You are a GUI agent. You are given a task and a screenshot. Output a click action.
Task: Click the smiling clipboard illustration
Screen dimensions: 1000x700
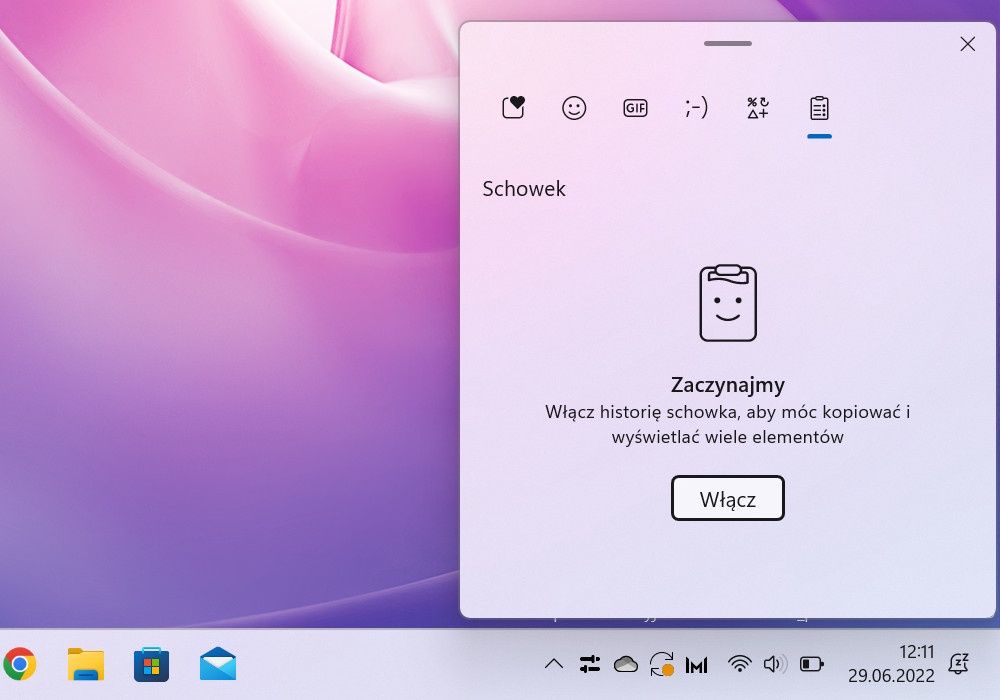click(x=728, y=303)
